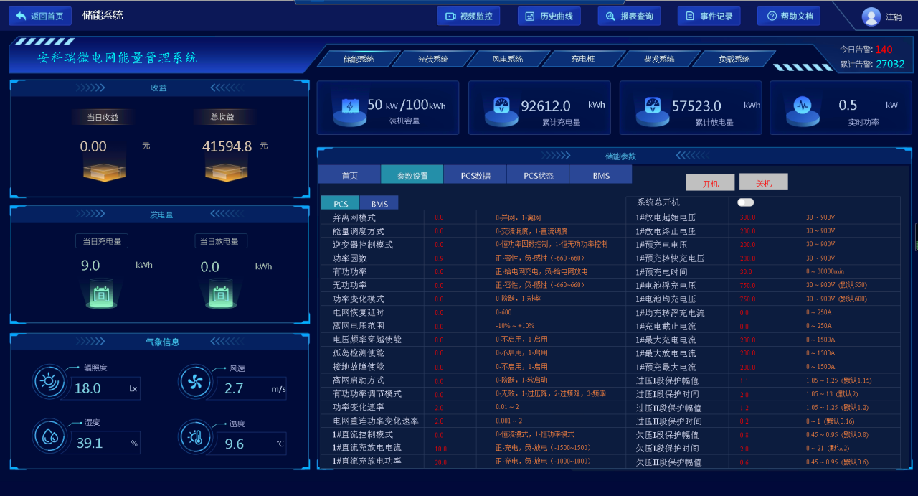Click the 当日充电量 green battery icon
This screenshot has height=496, width=919.
click(x=101, y=294)
